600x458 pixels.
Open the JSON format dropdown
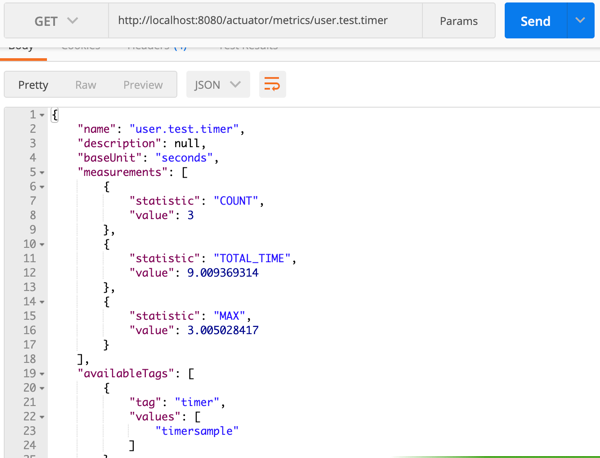[x=218, y=85]
